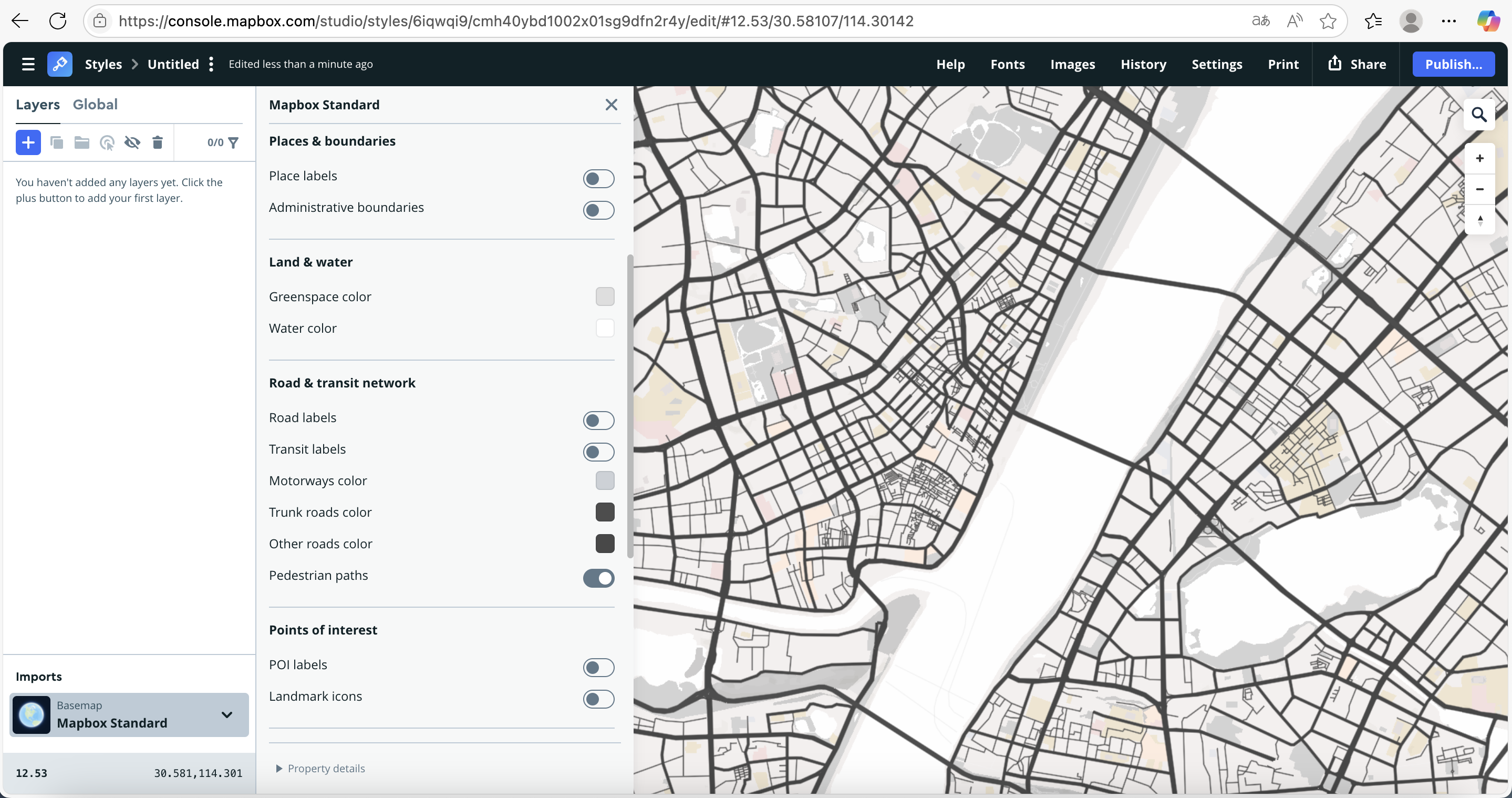Enable POI labels
Screen dimensions: 1512x798
598,668
